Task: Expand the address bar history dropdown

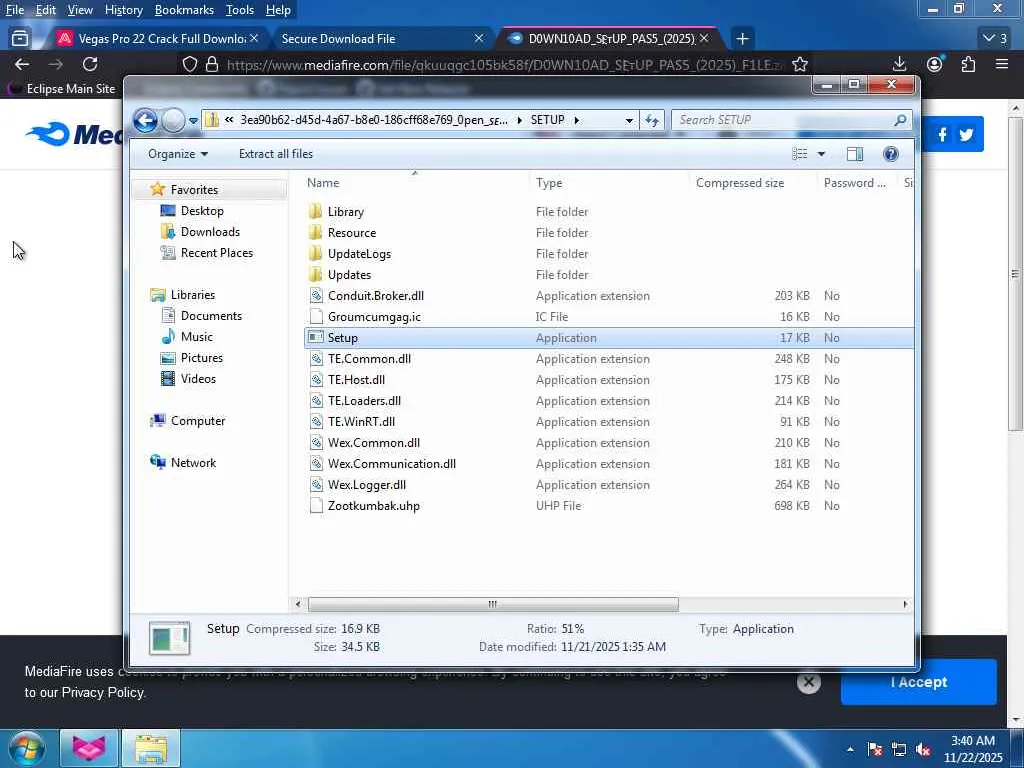Action: (x=629, y=120)
